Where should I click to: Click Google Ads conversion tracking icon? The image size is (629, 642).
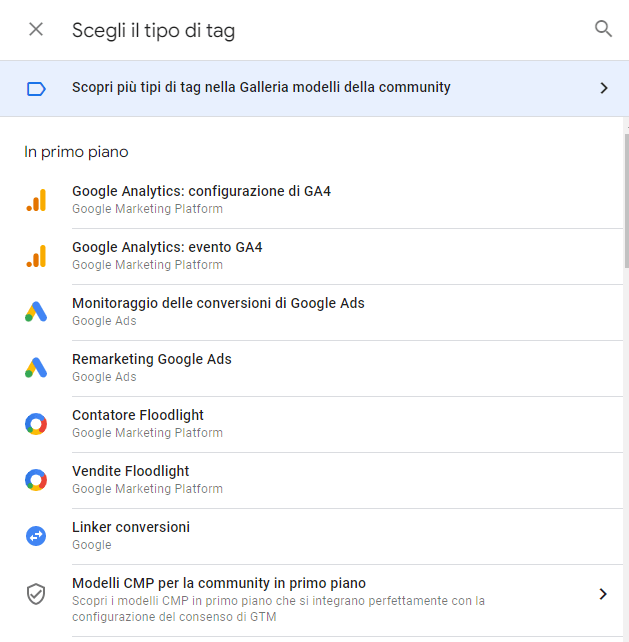click(x=36, y=312)
